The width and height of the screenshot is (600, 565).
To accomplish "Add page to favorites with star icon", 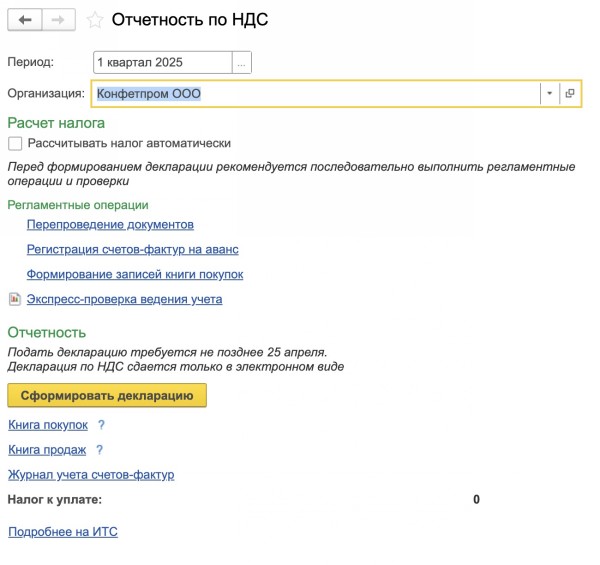I will [x=94, y=20].
